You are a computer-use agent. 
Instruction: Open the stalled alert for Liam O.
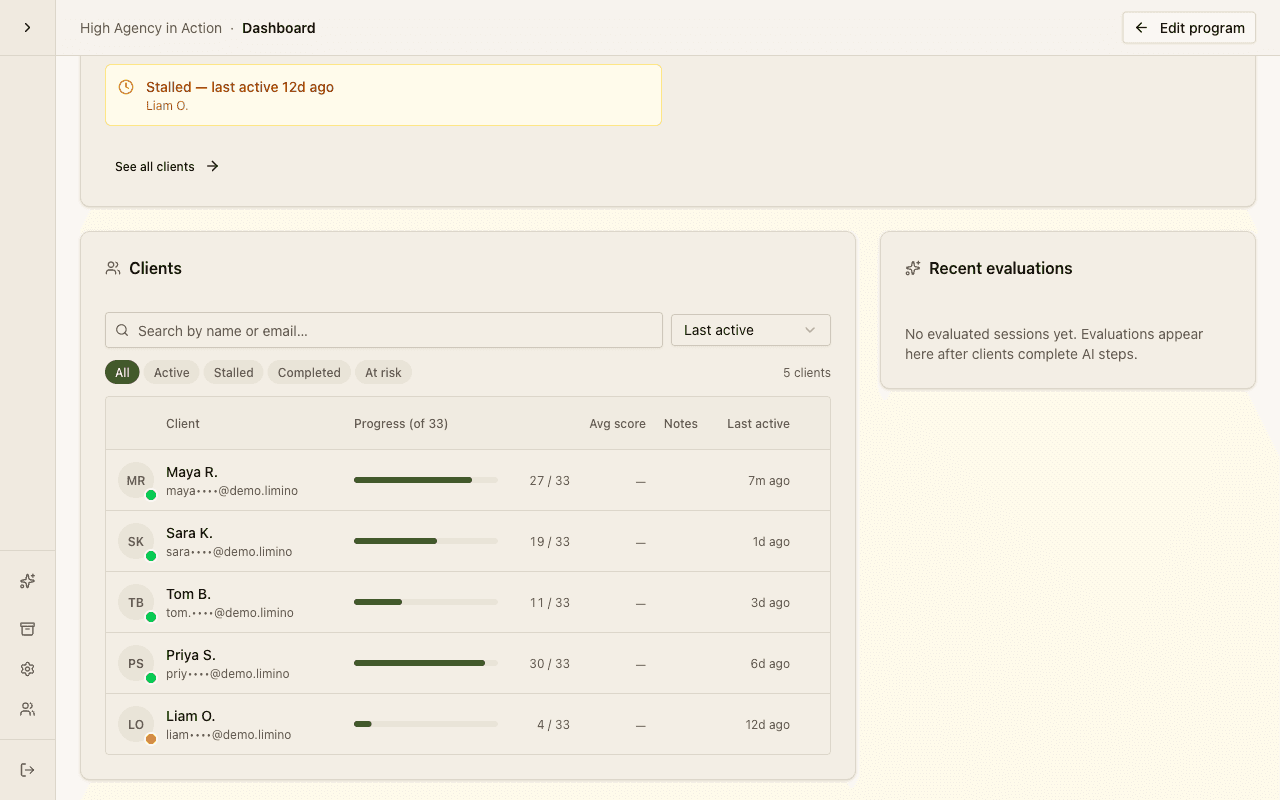click(x=383, y=95)
